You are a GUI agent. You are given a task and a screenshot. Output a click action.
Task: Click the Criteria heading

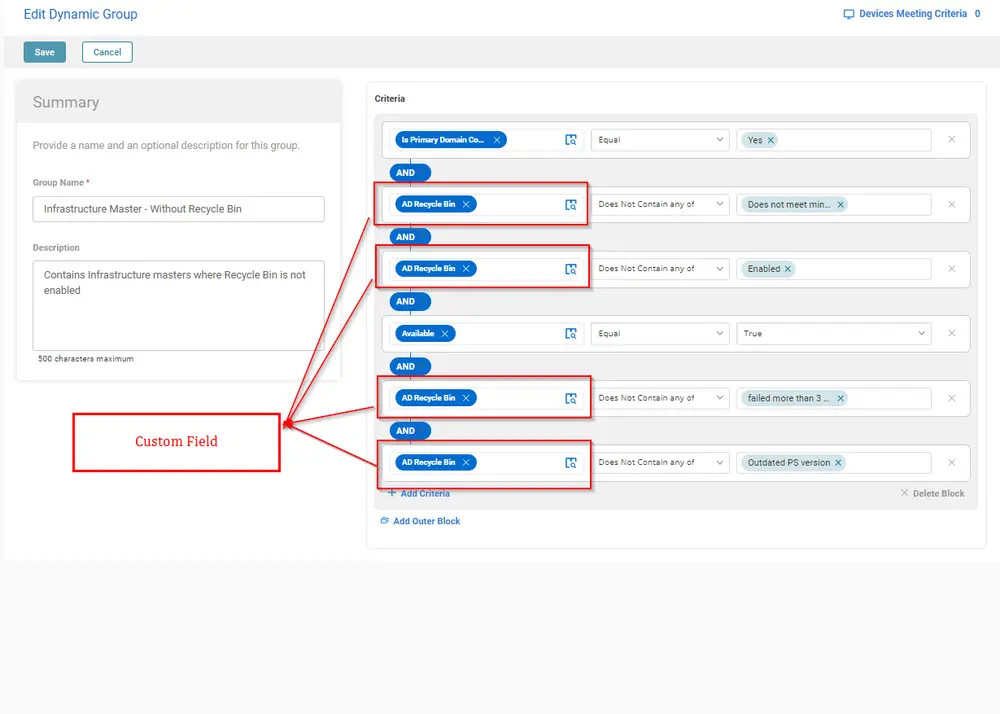tap(390, 99)
